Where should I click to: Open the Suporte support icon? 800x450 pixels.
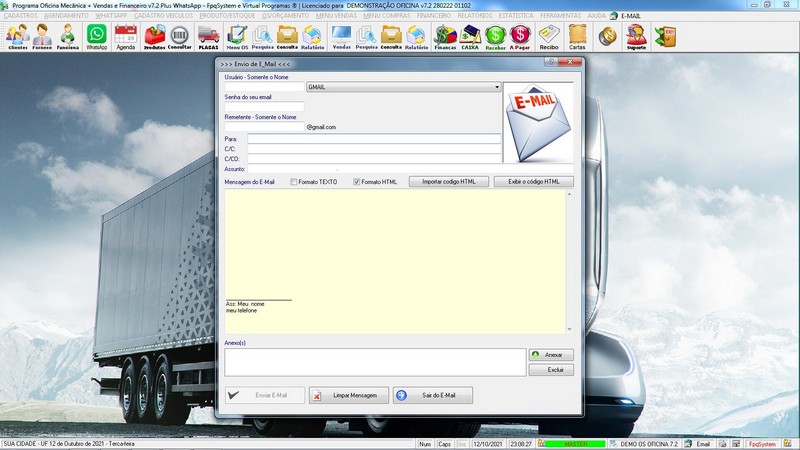636,37
